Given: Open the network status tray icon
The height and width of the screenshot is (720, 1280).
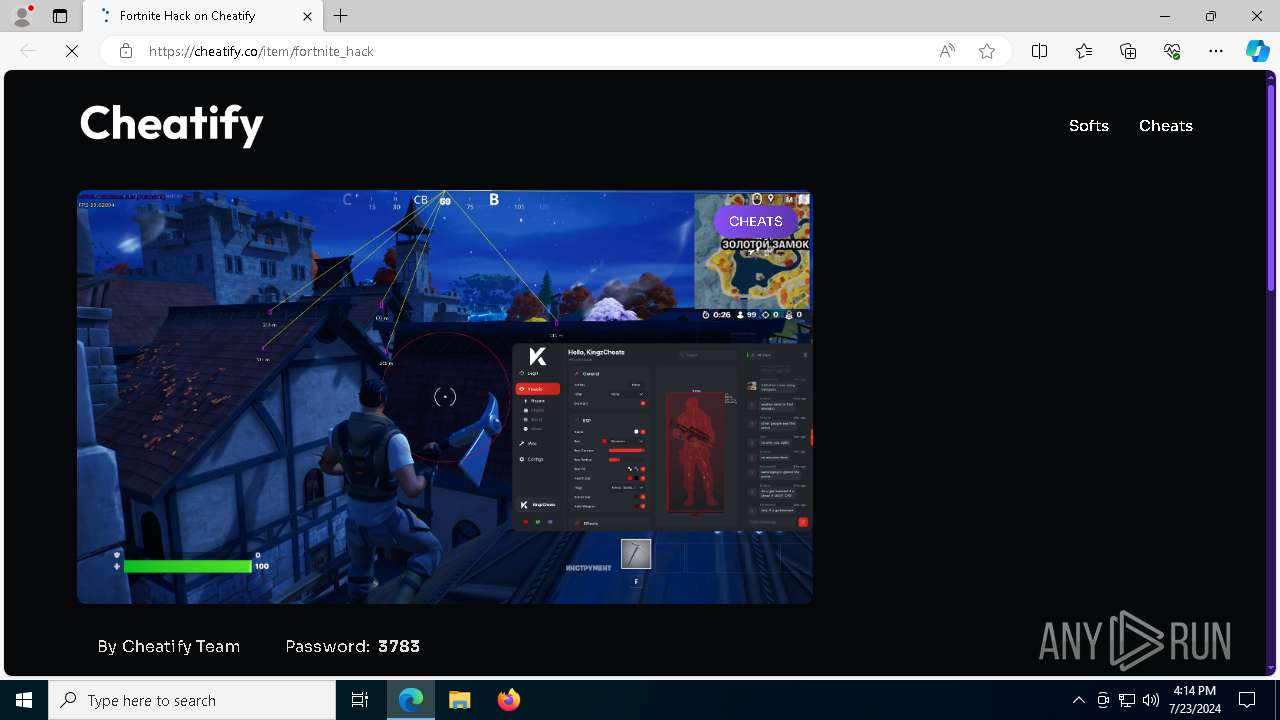Looking at the screenshot, I should pos(1127,700).
